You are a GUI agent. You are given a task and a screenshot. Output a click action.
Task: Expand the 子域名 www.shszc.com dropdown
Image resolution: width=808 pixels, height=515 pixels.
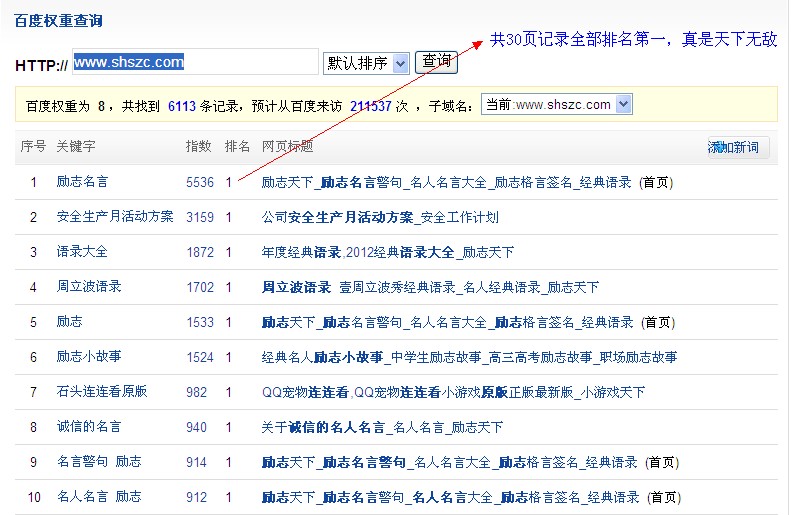(556, 104)
